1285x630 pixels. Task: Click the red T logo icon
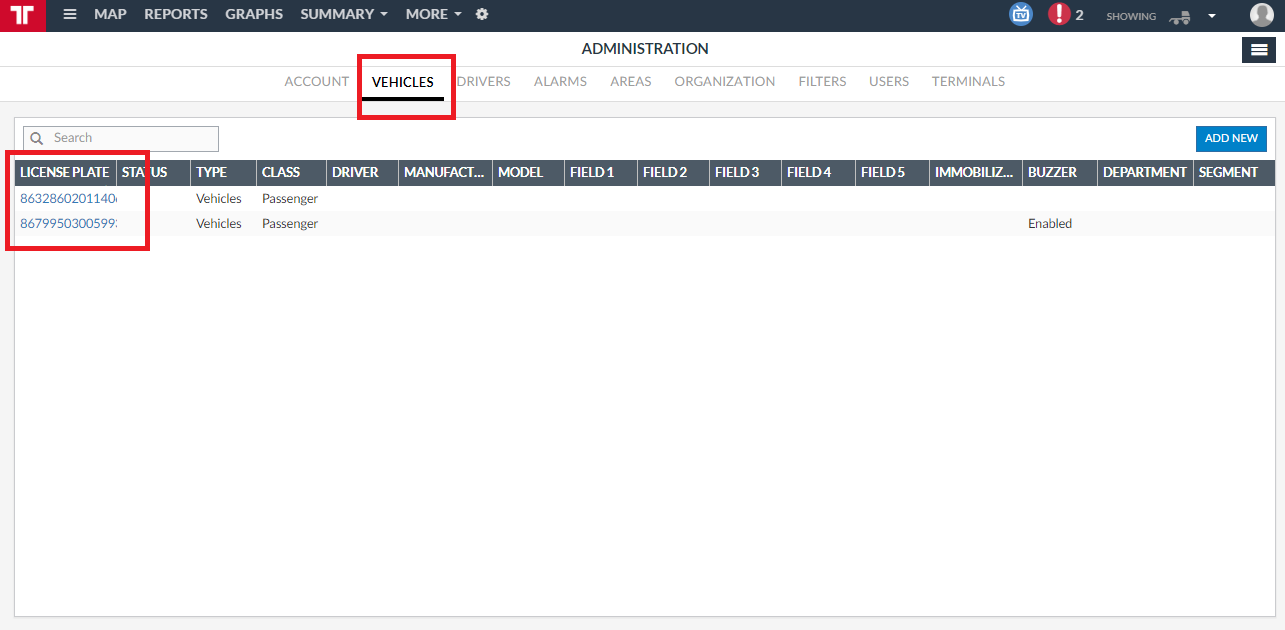pos(22,15)
